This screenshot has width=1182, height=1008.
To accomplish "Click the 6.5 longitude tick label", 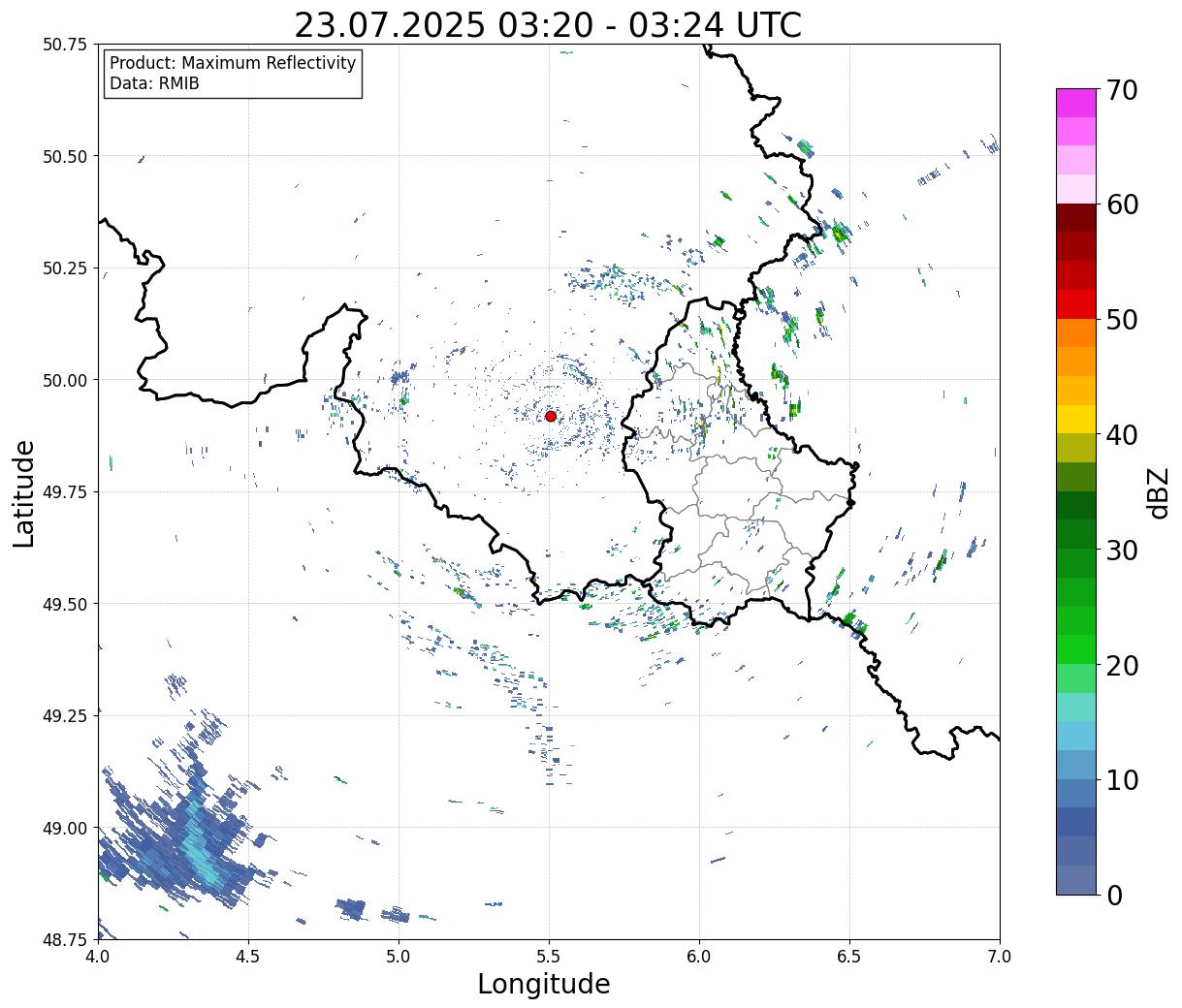I will coord(849,957).
